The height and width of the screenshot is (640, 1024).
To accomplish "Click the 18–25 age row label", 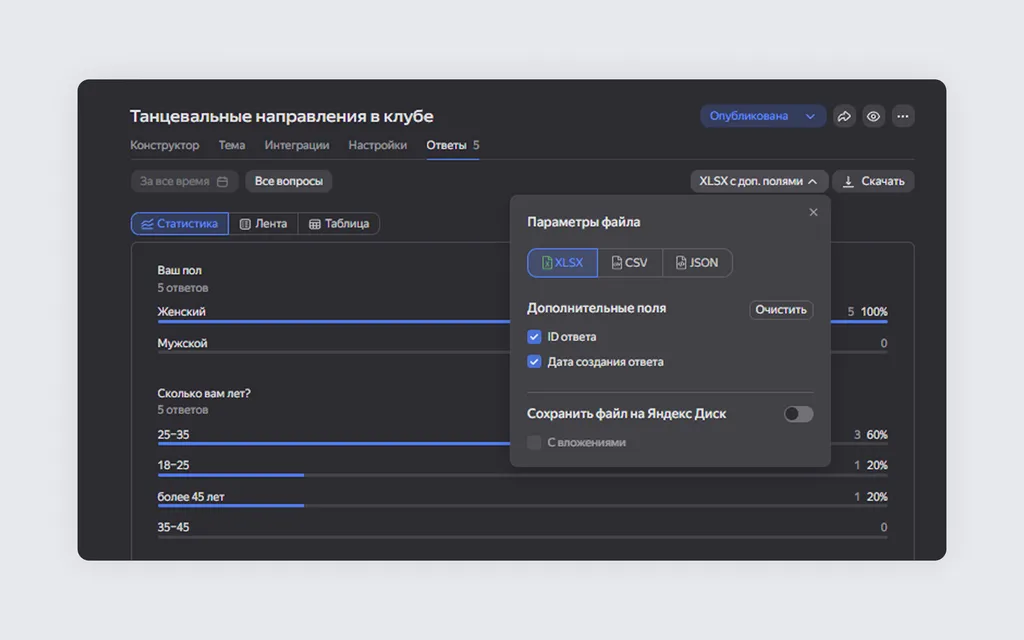I will click(x=173, y=465).
